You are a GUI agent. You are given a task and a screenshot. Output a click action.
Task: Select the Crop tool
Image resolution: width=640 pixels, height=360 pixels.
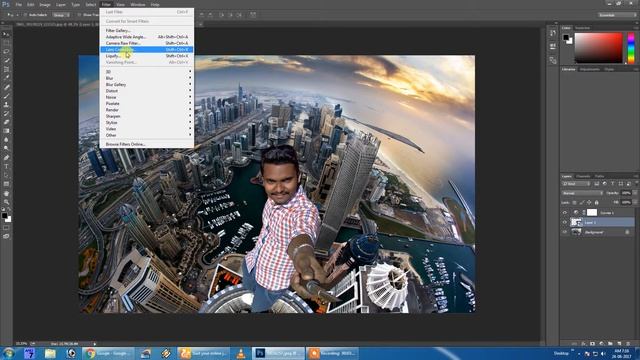pyautogui.click(x=6, y=69)
